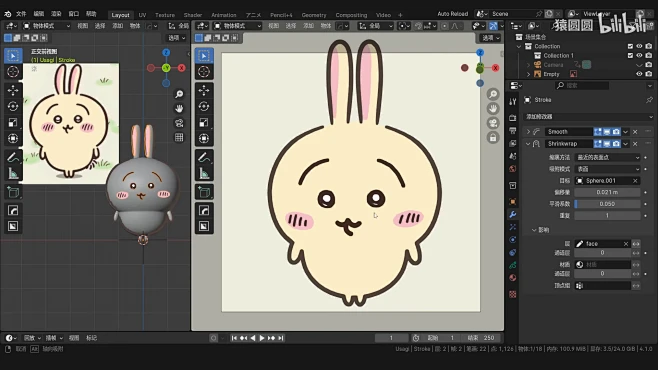Image resolution: width=658 pixels, height=370 pixels.
Task: Open the Modifiers wrench properties tab
Action: tap(512, 214)
